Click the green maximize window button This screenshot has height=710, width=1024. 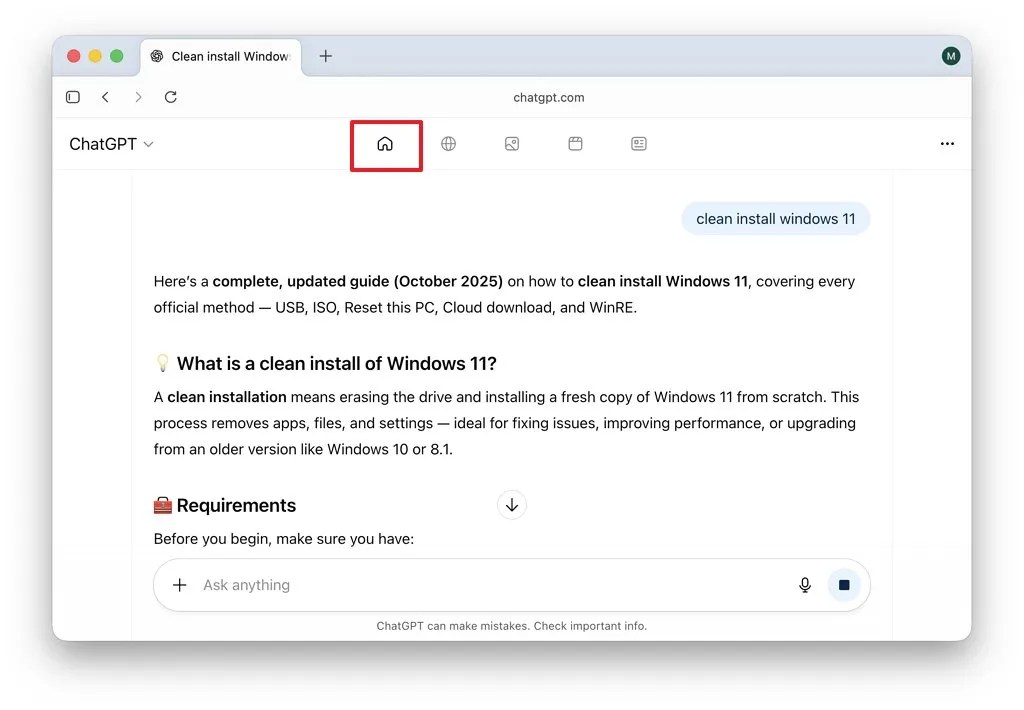(x=117, y=56)
